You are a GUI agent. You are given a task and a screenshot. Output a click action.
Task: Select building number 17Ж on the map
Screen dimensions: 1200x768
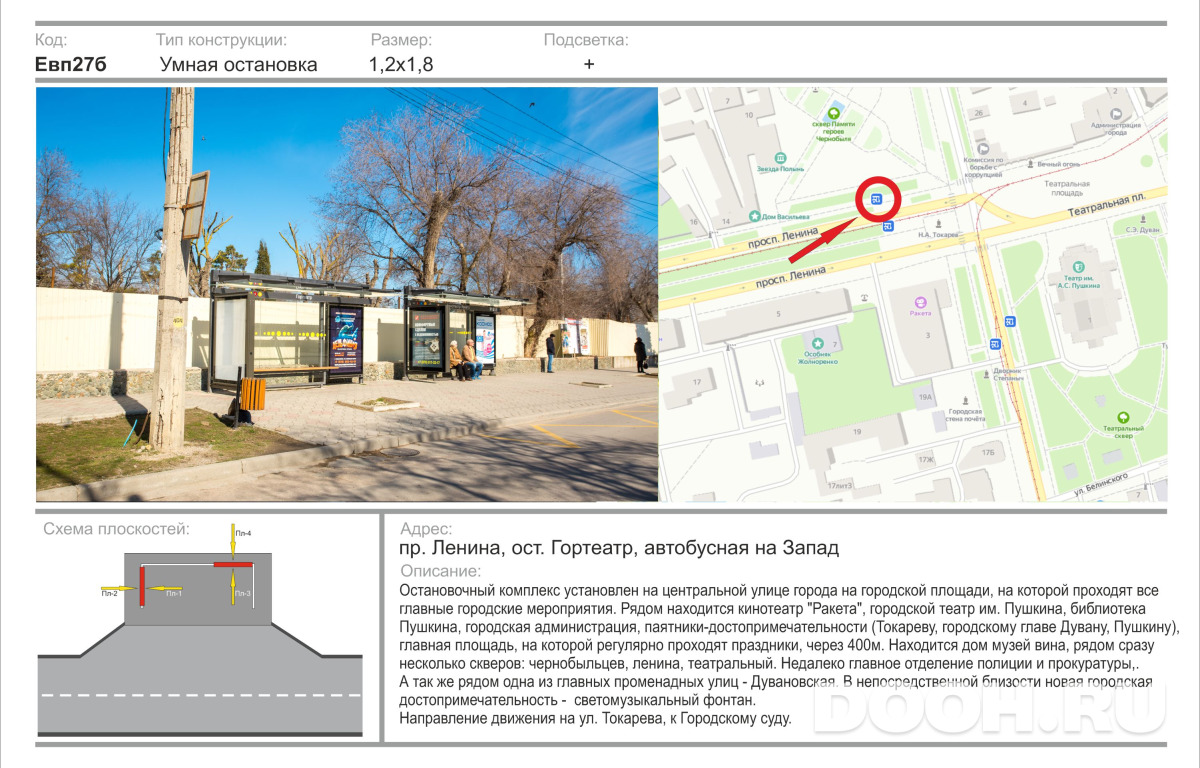(x=925, y=460)
